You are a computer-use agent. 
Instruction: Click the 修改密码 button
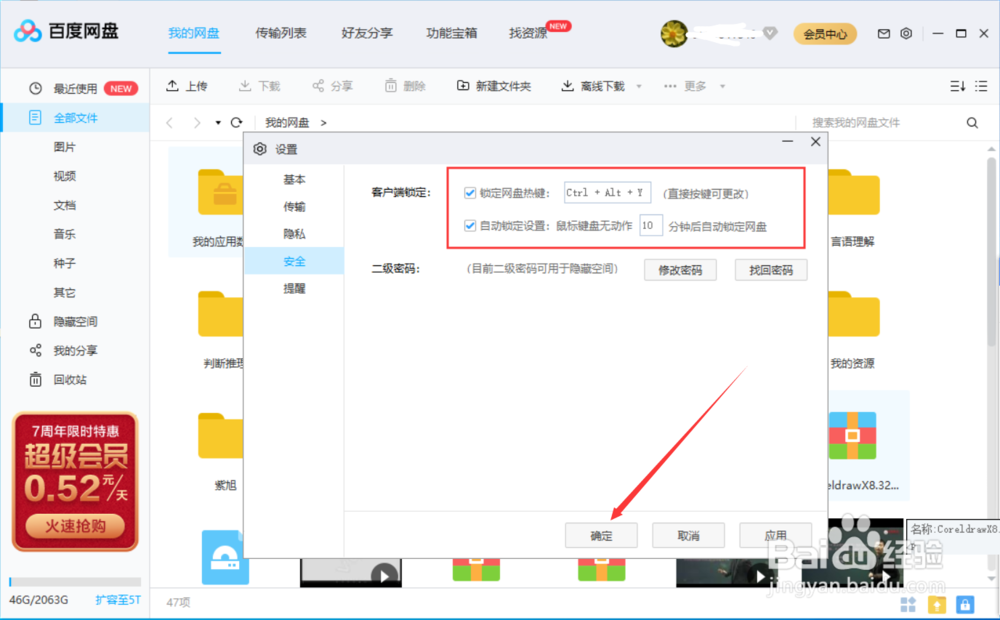coord(680,269)
